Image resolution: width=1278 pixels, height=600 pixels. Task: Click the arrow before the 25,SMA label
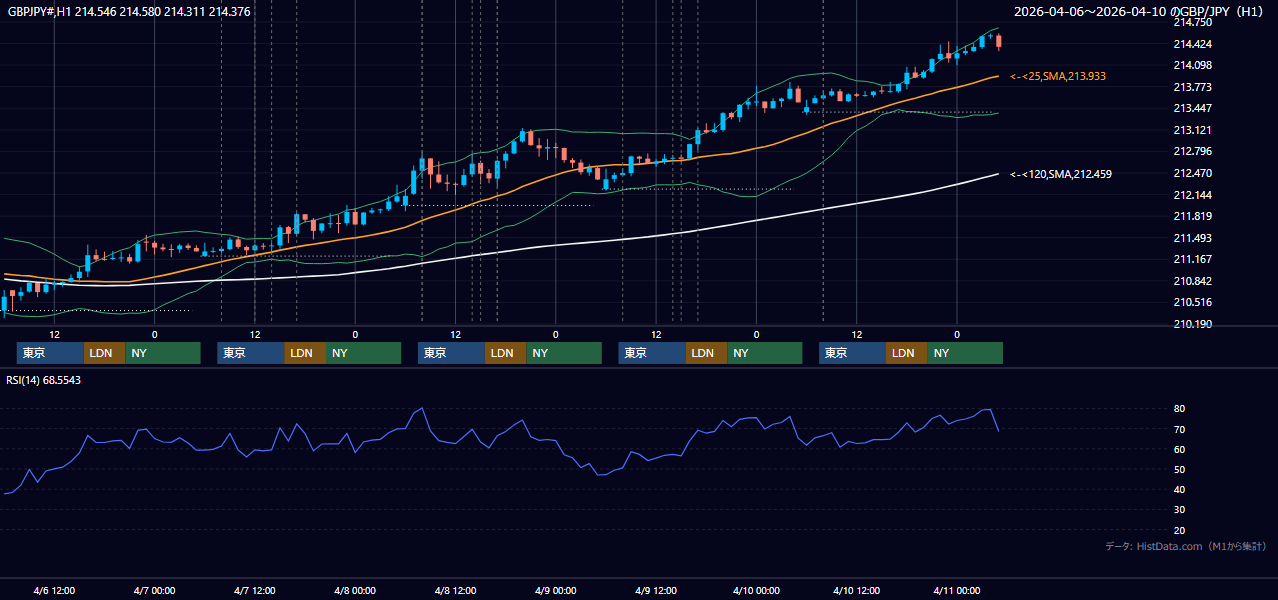coord(1019,76)
